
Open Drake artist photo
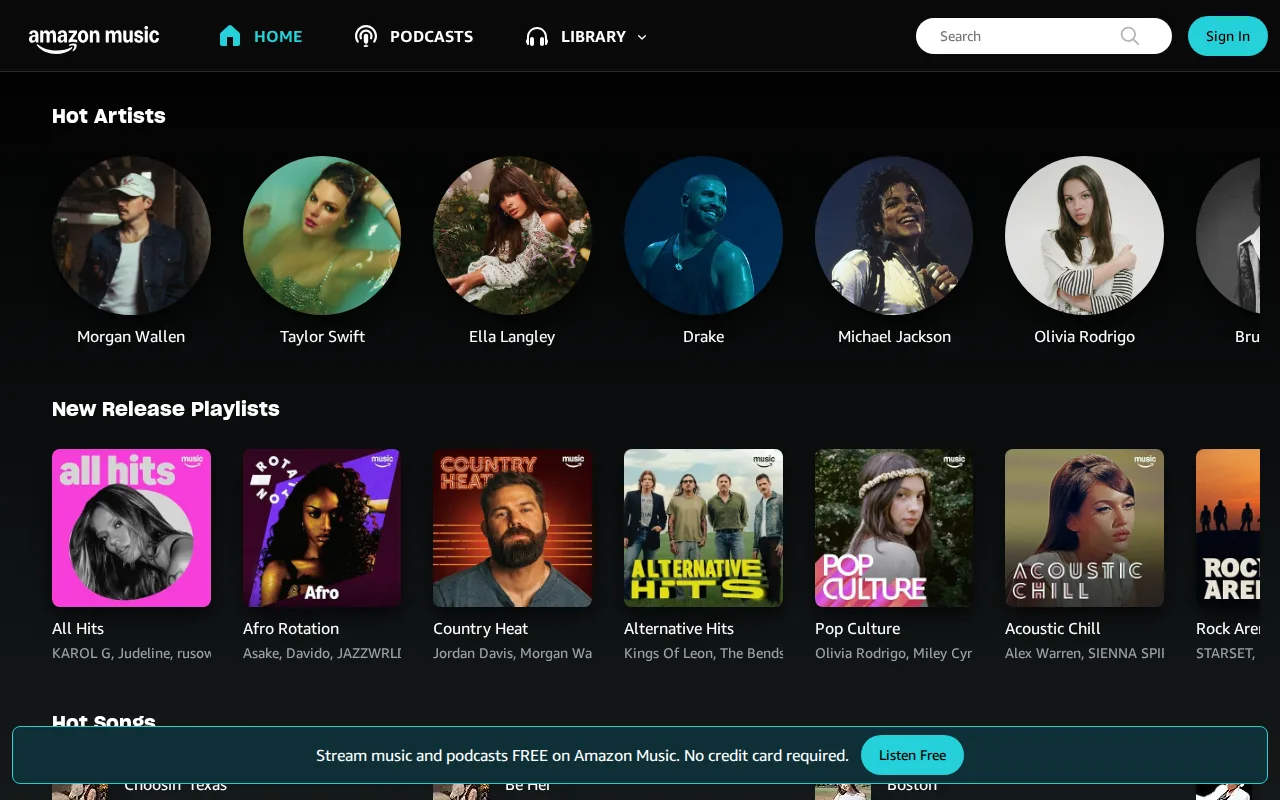[703, 236]
